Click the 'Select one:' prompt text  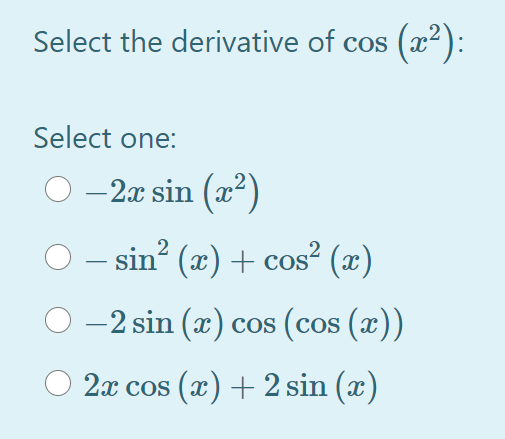[105, 138]
